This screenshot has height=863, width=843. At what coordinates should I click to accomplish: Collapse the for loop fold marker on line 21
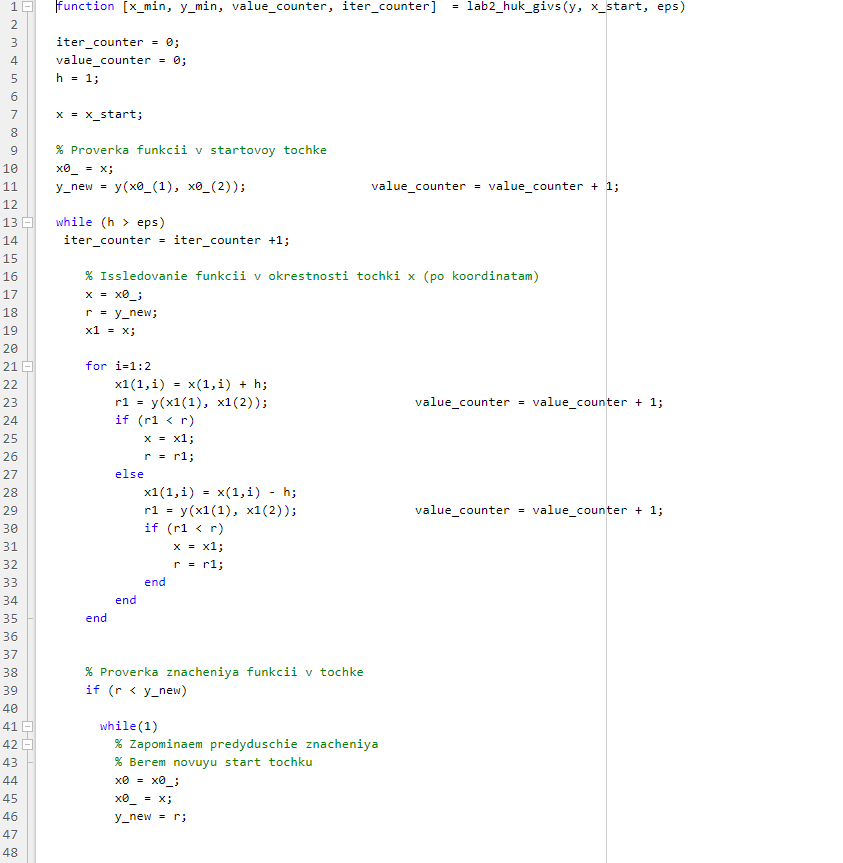(x=27, y=366)
